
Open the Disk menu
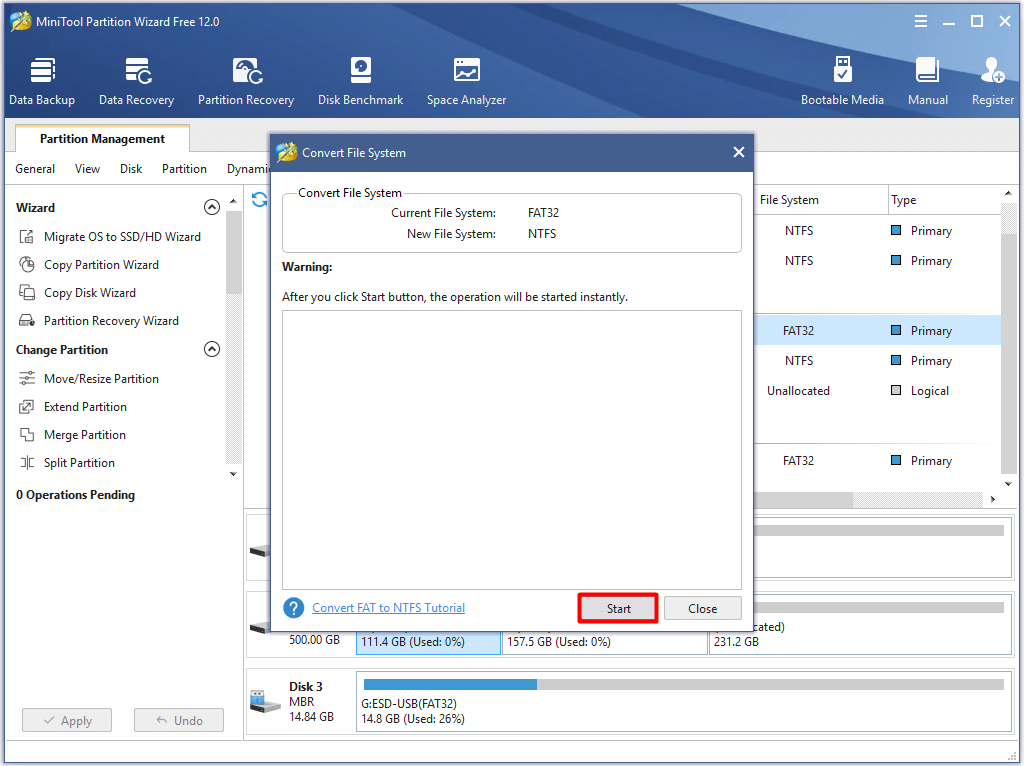pyautogui.click(x=131, y=169)
